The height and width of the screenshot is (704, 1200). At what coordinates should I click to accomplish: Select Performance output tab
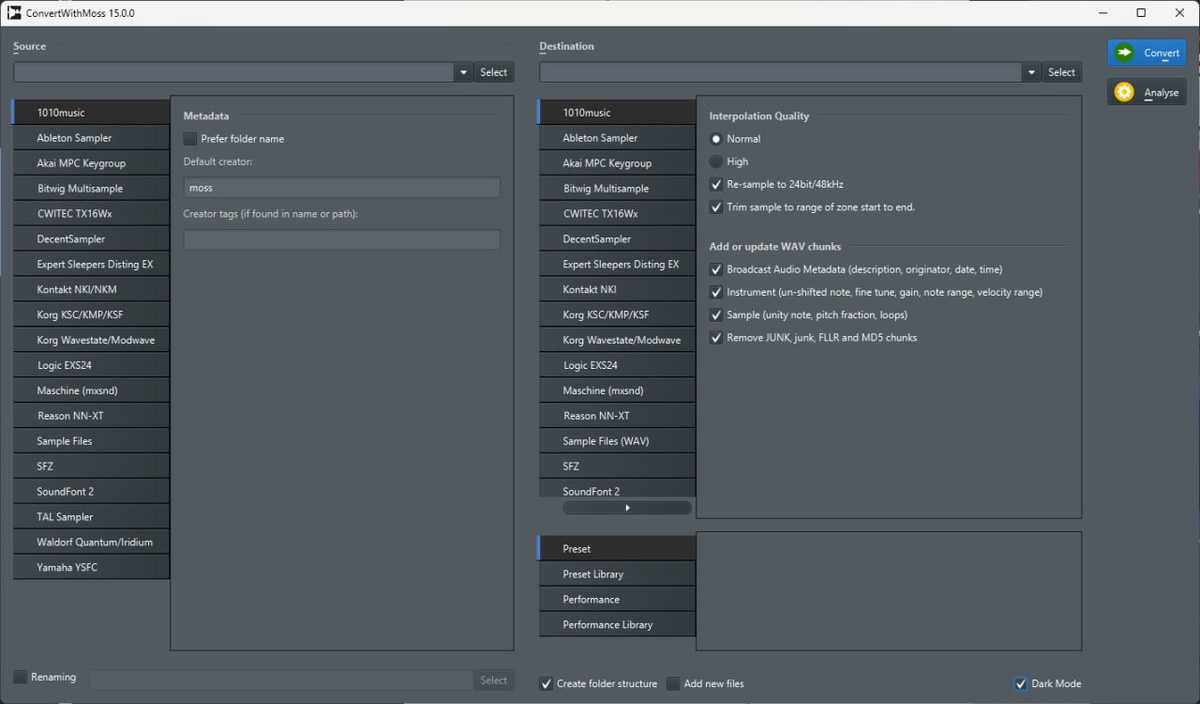[617, 599]
